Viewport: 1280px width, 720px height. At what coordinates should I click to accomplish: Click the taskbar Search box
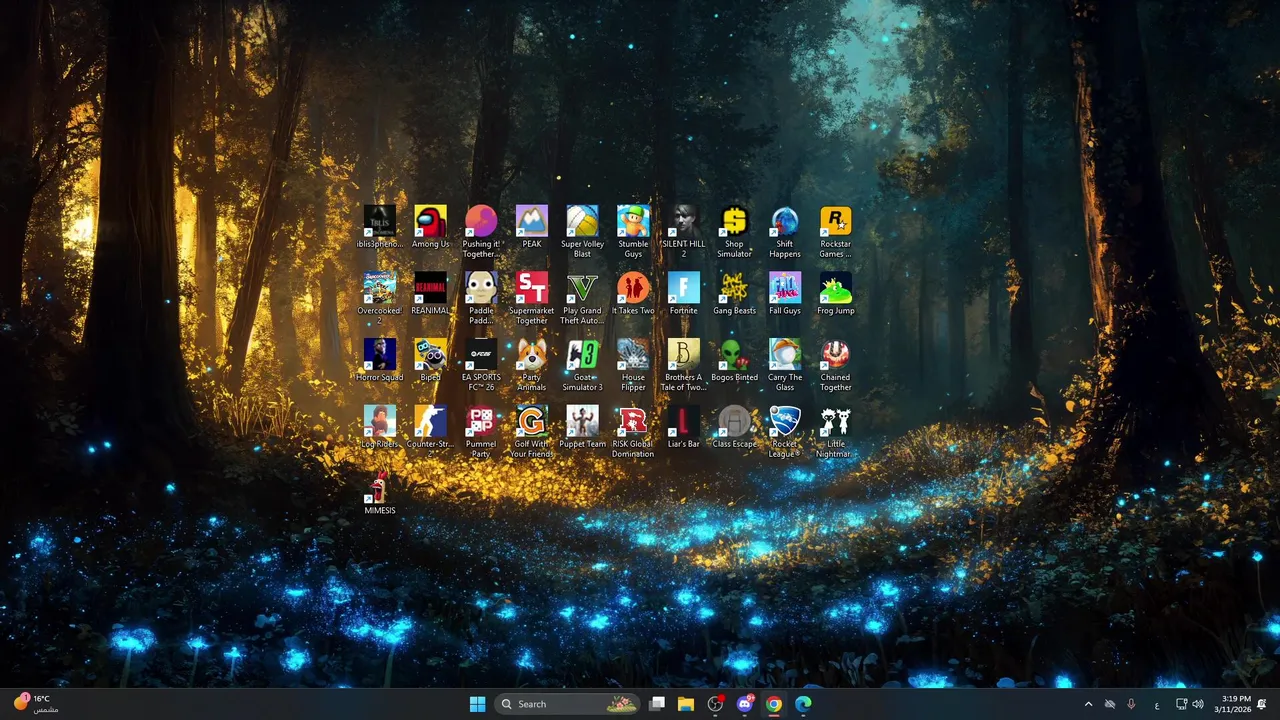[568, 704]
